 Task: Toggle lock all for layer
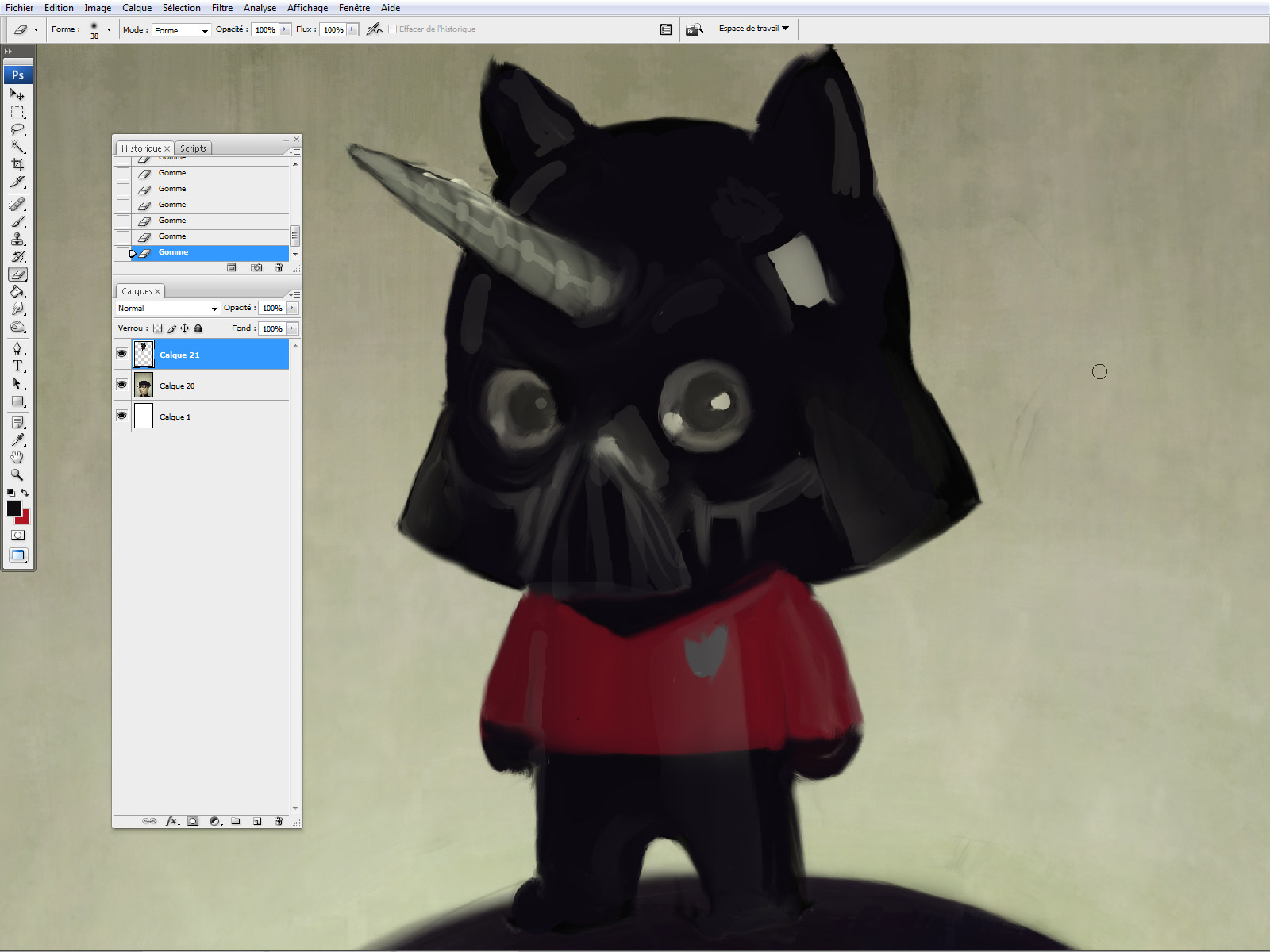point(198,328)
